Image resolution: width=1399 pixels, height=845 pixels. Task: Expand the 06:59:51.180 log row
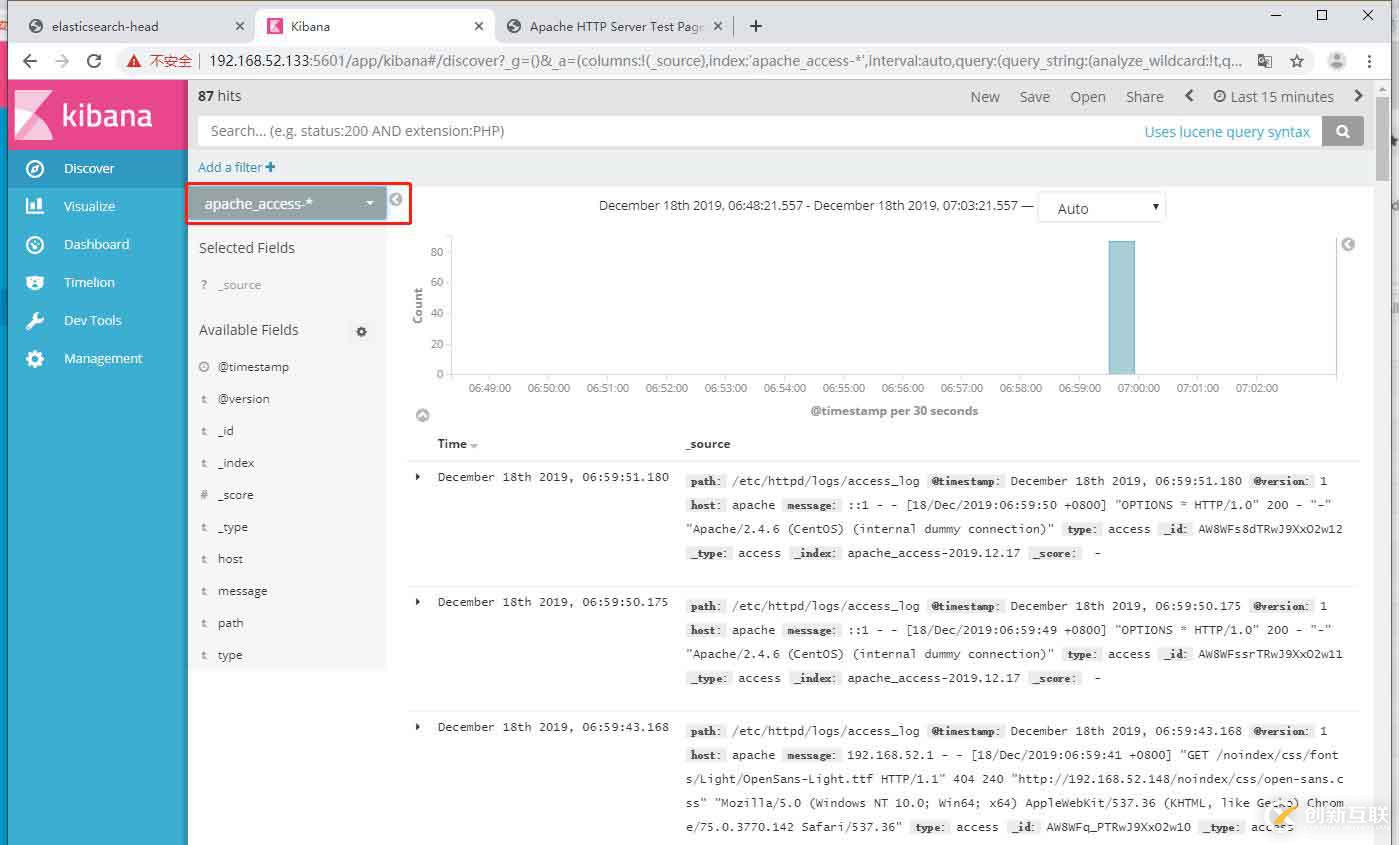pos(418,477)
